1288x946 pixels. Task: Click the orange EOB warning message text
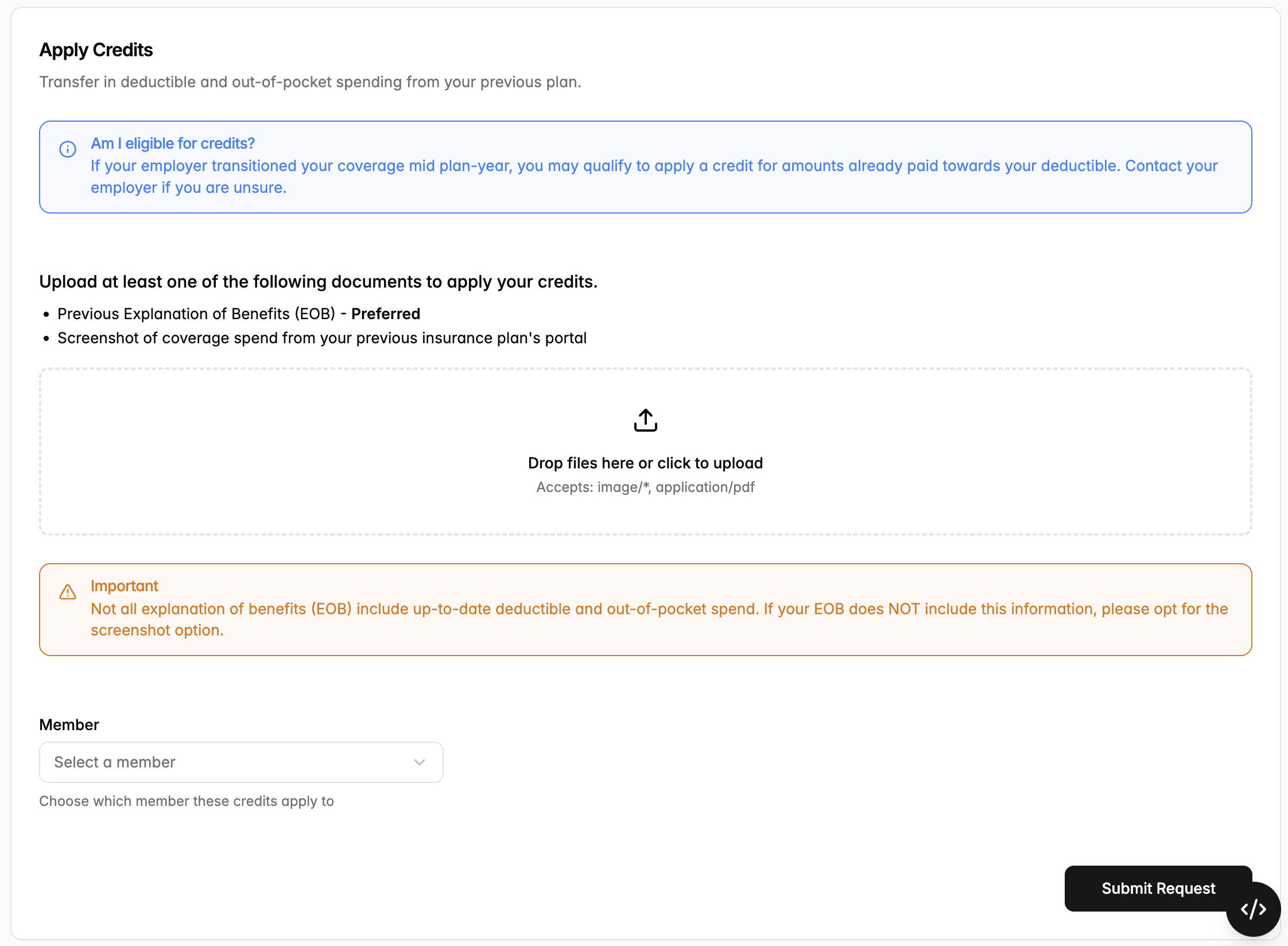(x=659, y=619)
